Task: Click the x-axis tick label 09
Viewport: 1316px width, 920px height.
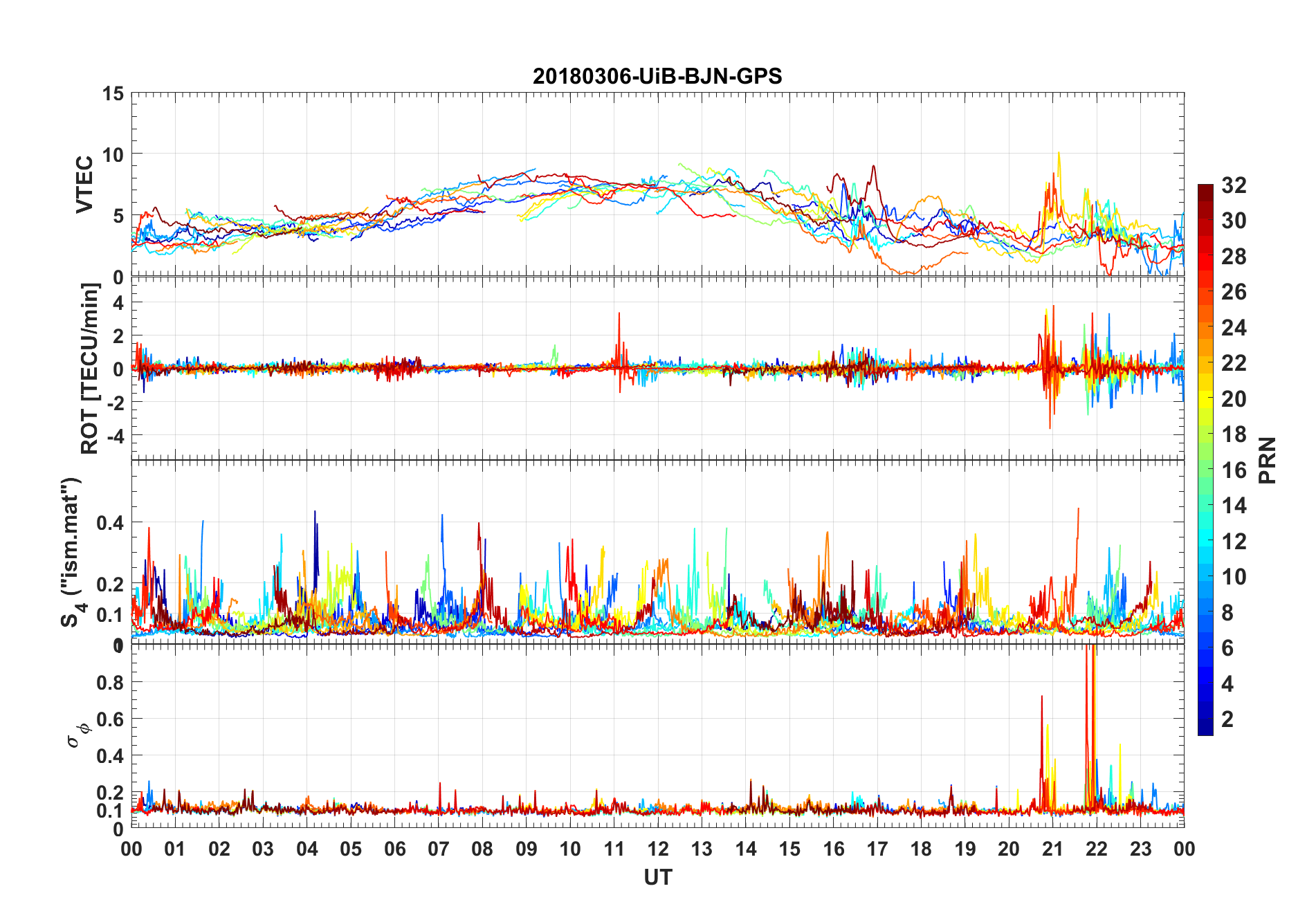Action: (x=527, y=849)
